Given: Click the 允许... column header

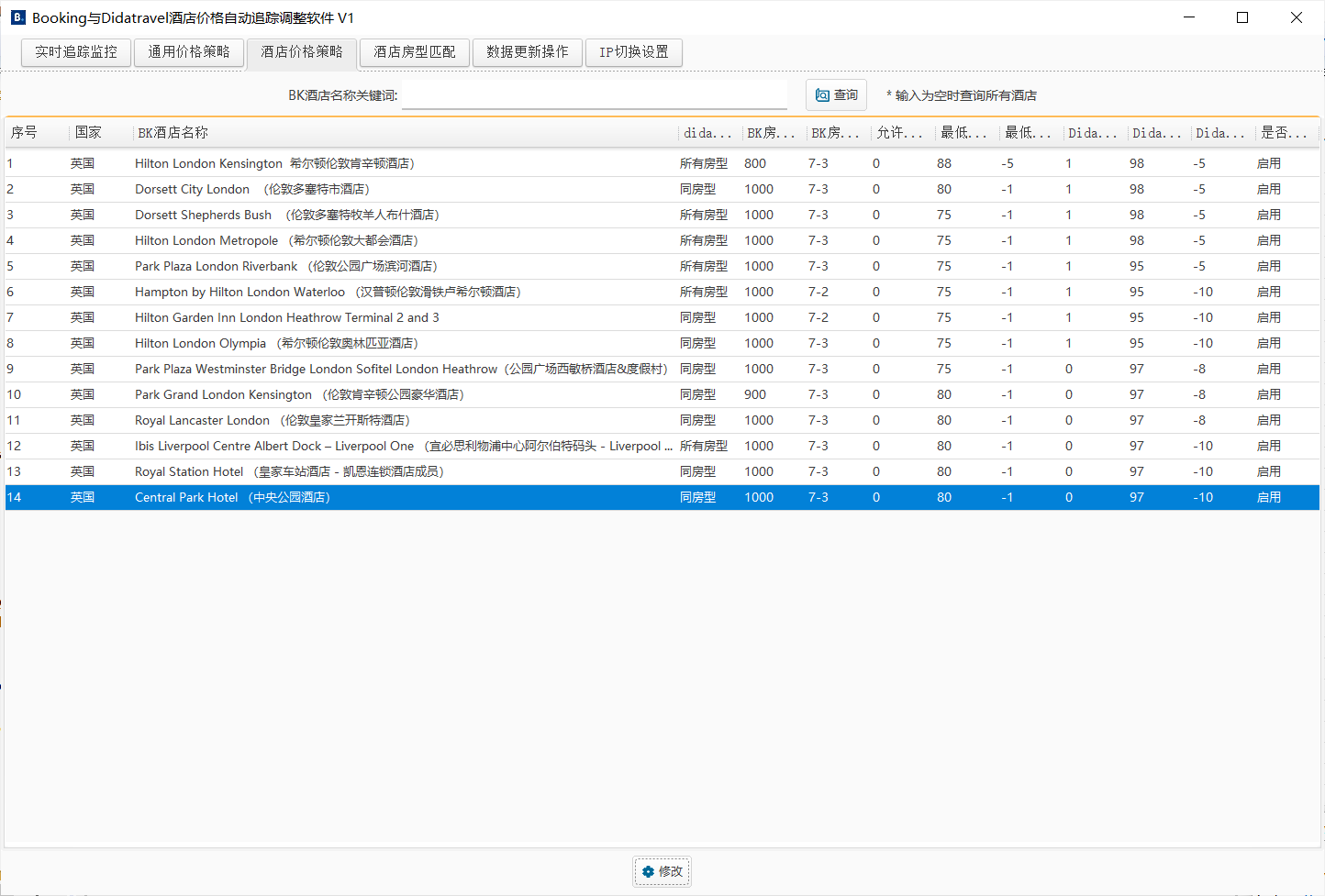Looking at the screenshot, I should pyautogui.click(x=903, y=133).
